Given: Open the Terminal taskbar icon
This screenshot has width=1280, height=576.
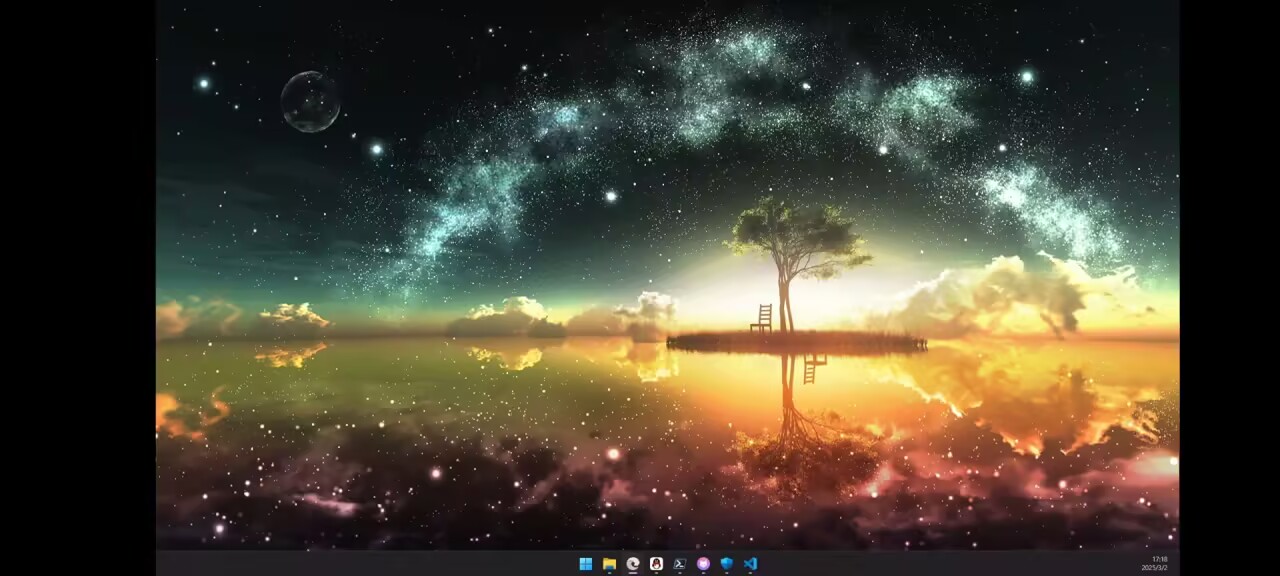Looking at the screenshot, I should tap(680, 564).
